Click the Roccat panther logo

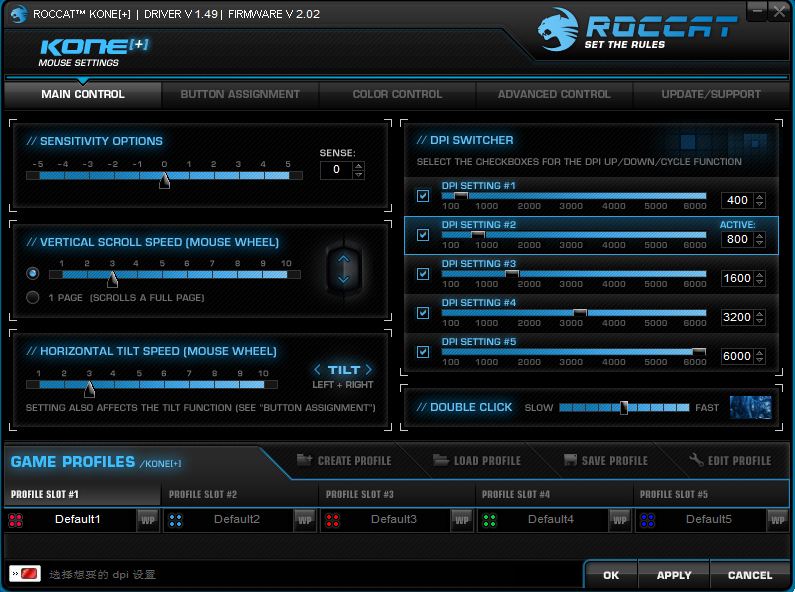[558, 29]
